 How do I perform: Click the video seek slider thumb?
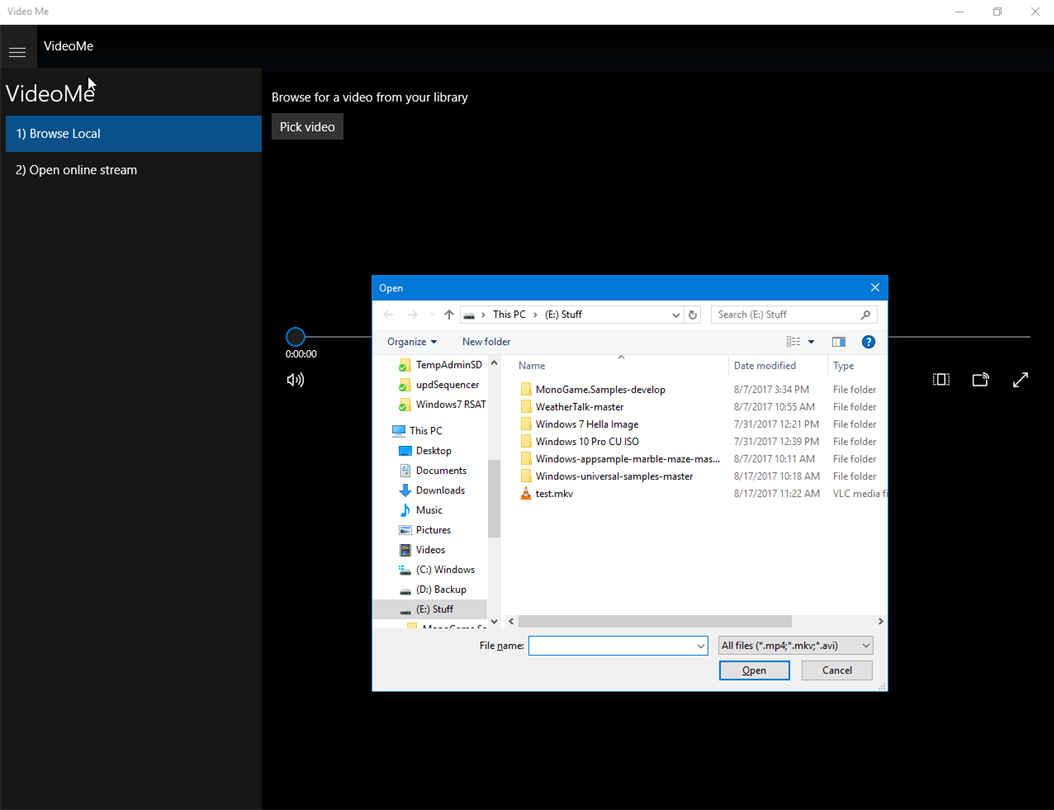coord(295,337)
